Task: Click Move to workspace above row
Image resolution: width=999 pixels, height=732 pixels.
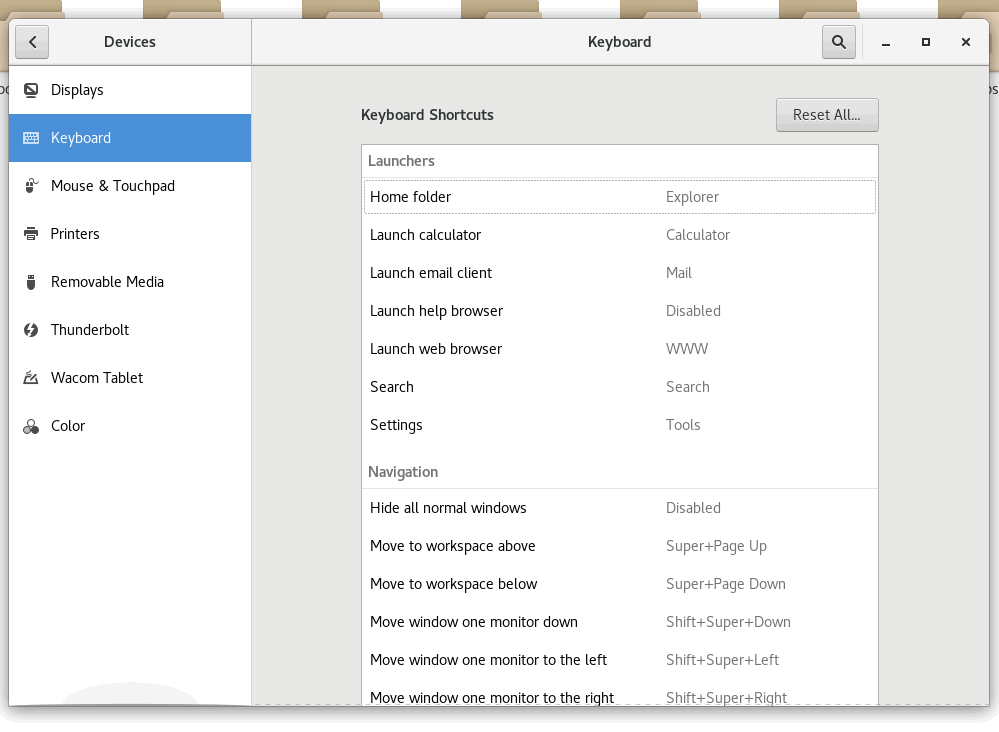Action: (619, 546)
